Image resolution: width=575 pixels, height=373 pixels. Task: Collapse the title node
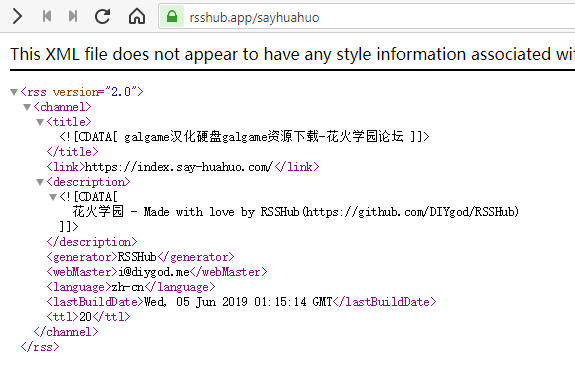[x=40, y=122]
